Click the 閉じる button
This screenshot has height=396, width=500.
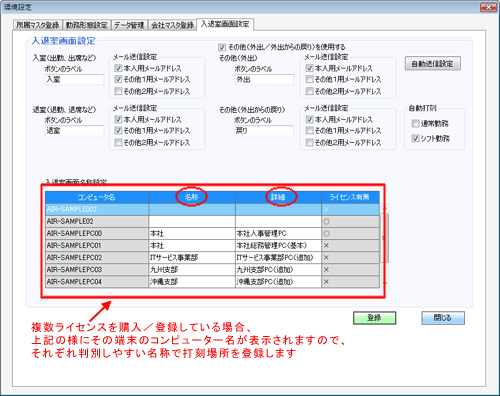(x=443, y=318)
